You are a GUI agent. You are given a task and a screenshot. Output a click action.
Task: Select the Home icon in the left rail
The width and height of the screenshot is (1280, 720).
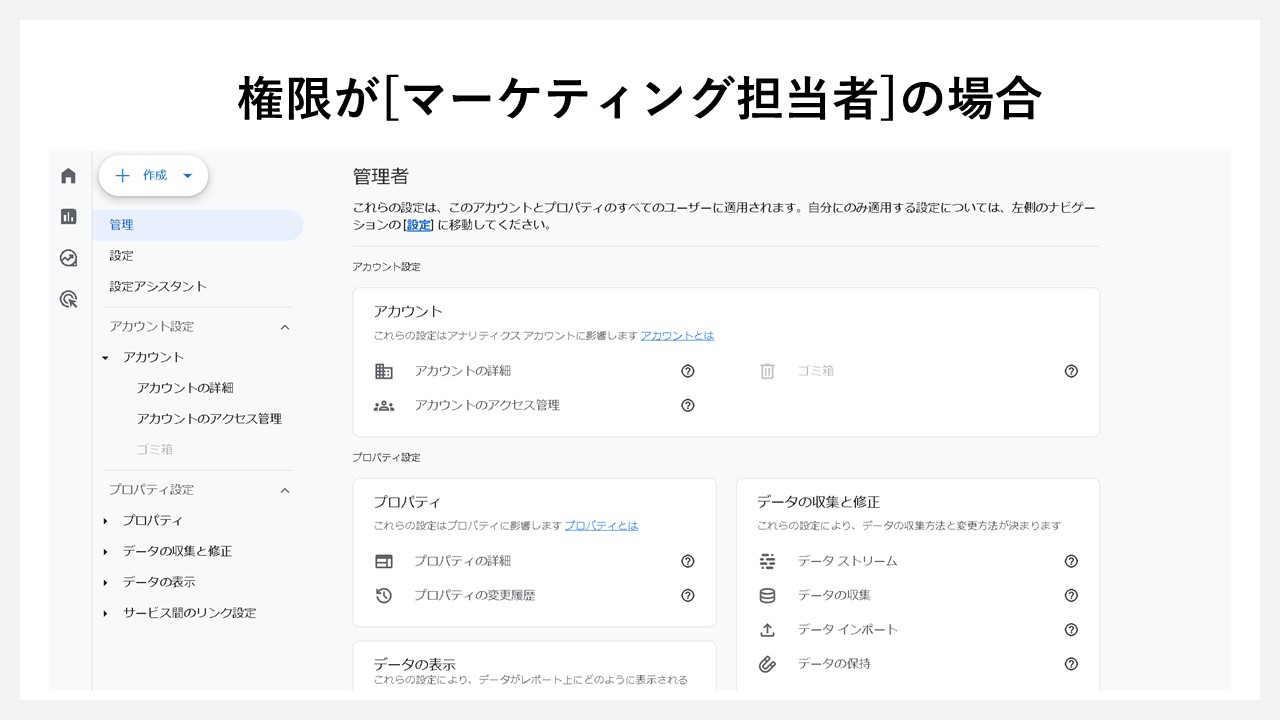(x=67, y=175)
